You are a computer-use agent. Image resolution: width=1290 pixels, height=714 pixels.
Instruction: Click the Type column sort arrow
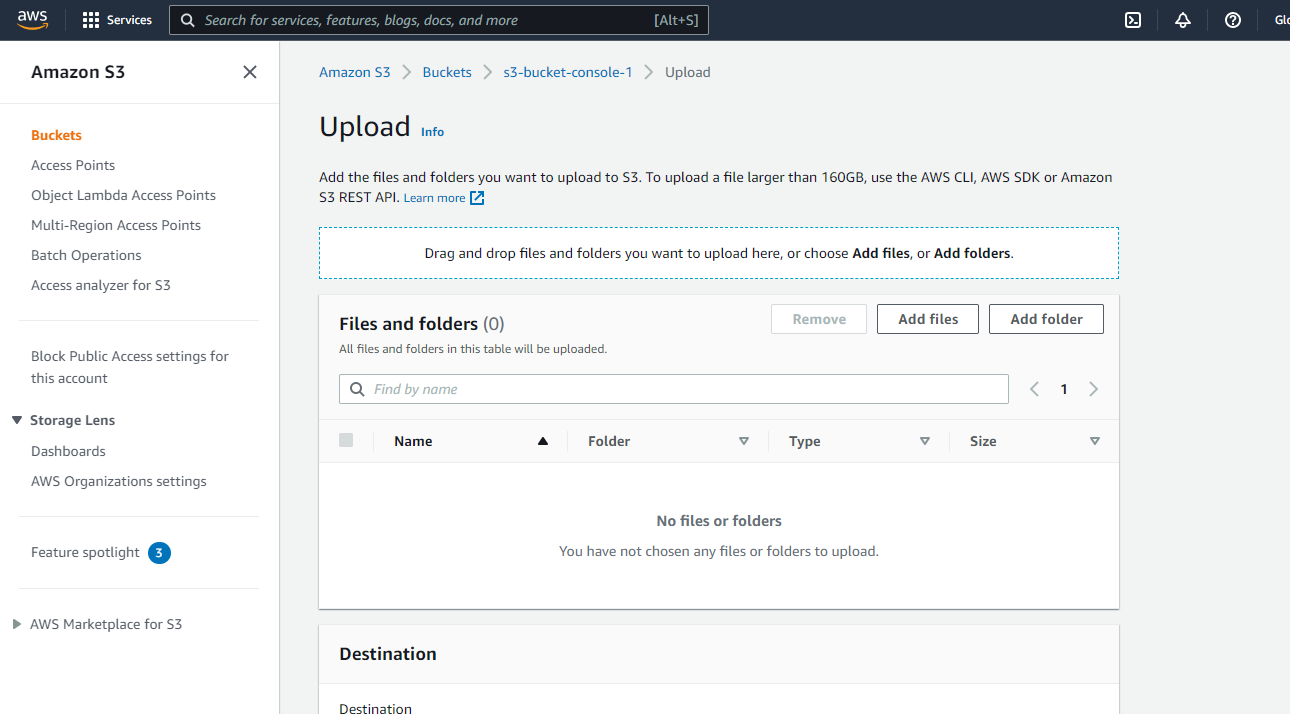pos(925,441)
